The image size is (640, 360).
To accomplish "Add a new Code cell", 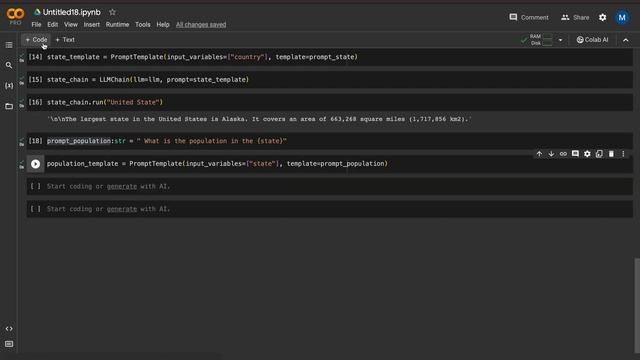I will pyautogui.click(x=36, y=40).
